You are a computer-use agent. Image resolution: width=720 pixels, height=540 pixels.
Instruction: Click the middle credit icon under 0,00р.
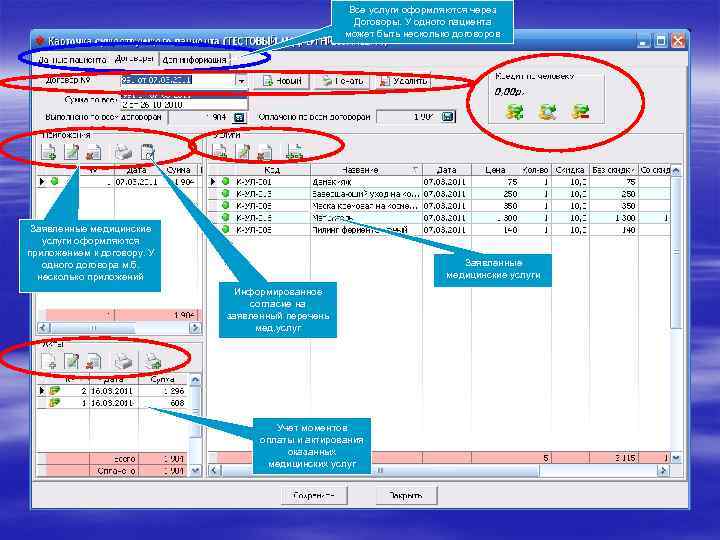click(547, 112)
